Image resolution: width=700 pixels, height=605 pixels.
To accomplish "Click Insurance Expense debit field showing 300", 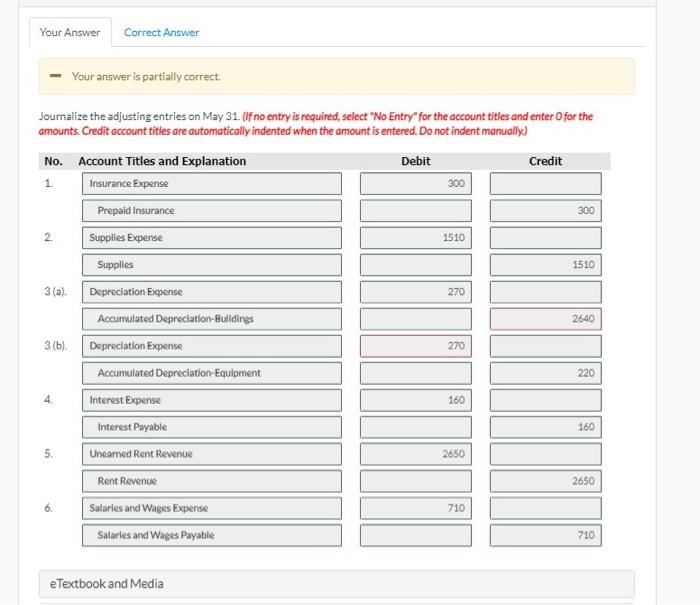I will tap(416, 184).
